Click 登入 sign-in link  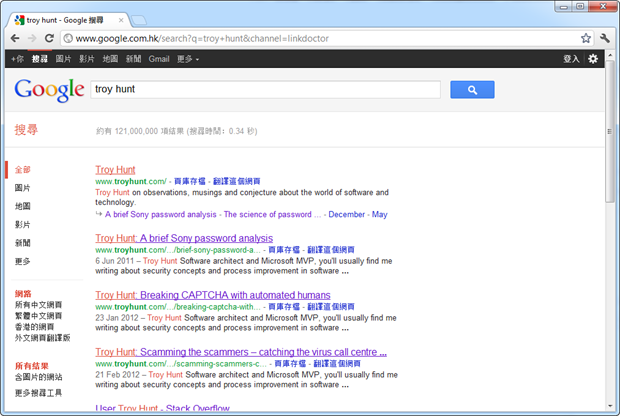571,59
